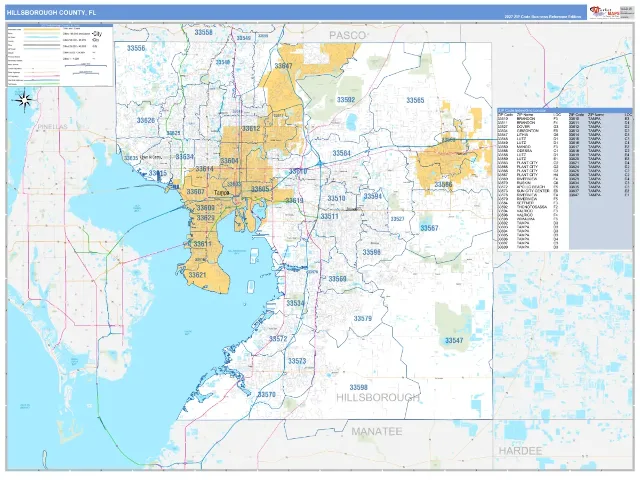Click the MANATEE county label
The width and height of the screenshot is (640, 480).
(376, 431)
